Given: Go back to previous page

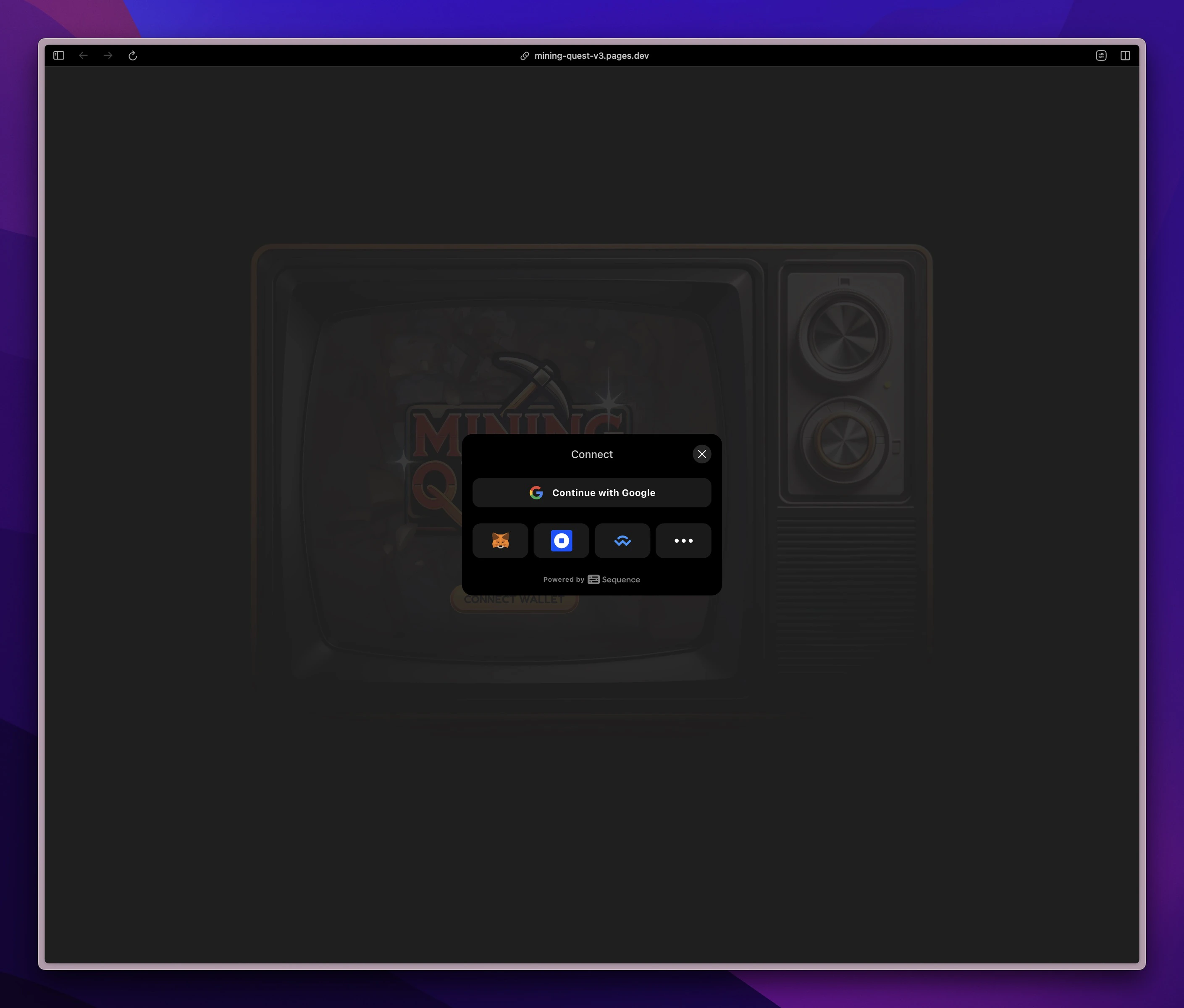Looking at the screenshot, I should pyautogui.click(x=84, y=55).
